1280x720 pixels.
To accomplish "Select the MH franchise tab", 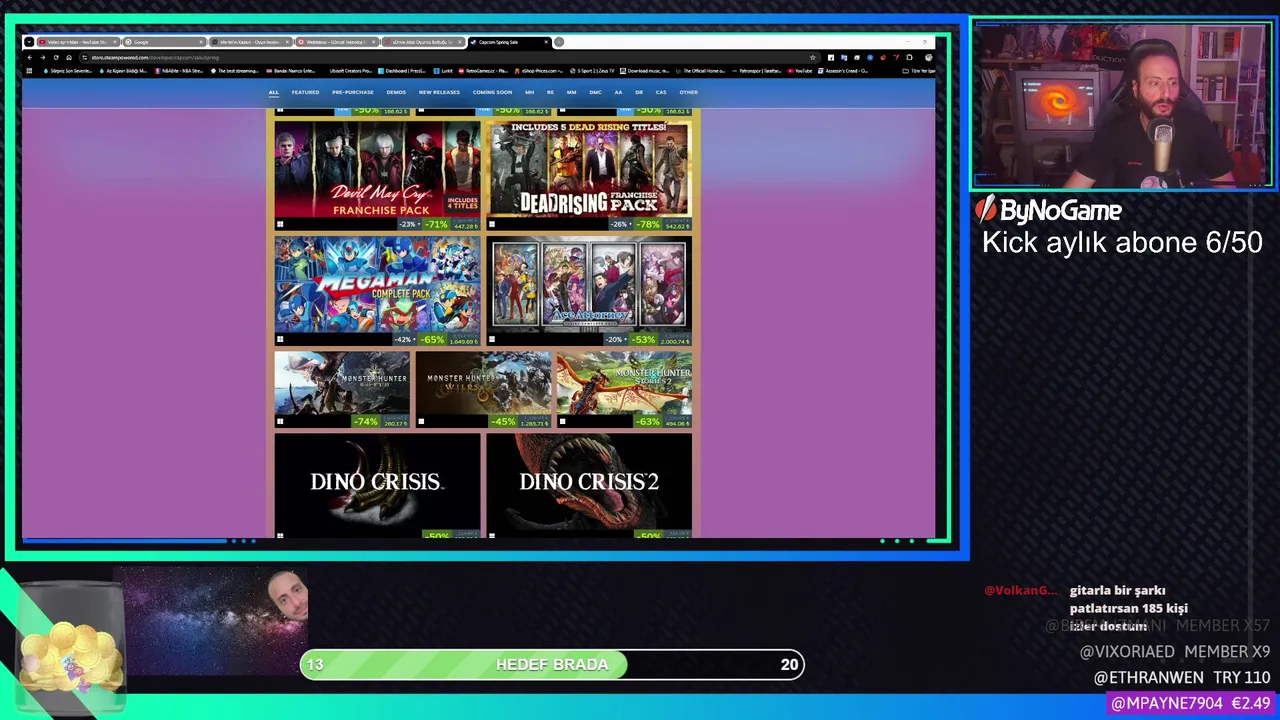I will coord(530,92).
